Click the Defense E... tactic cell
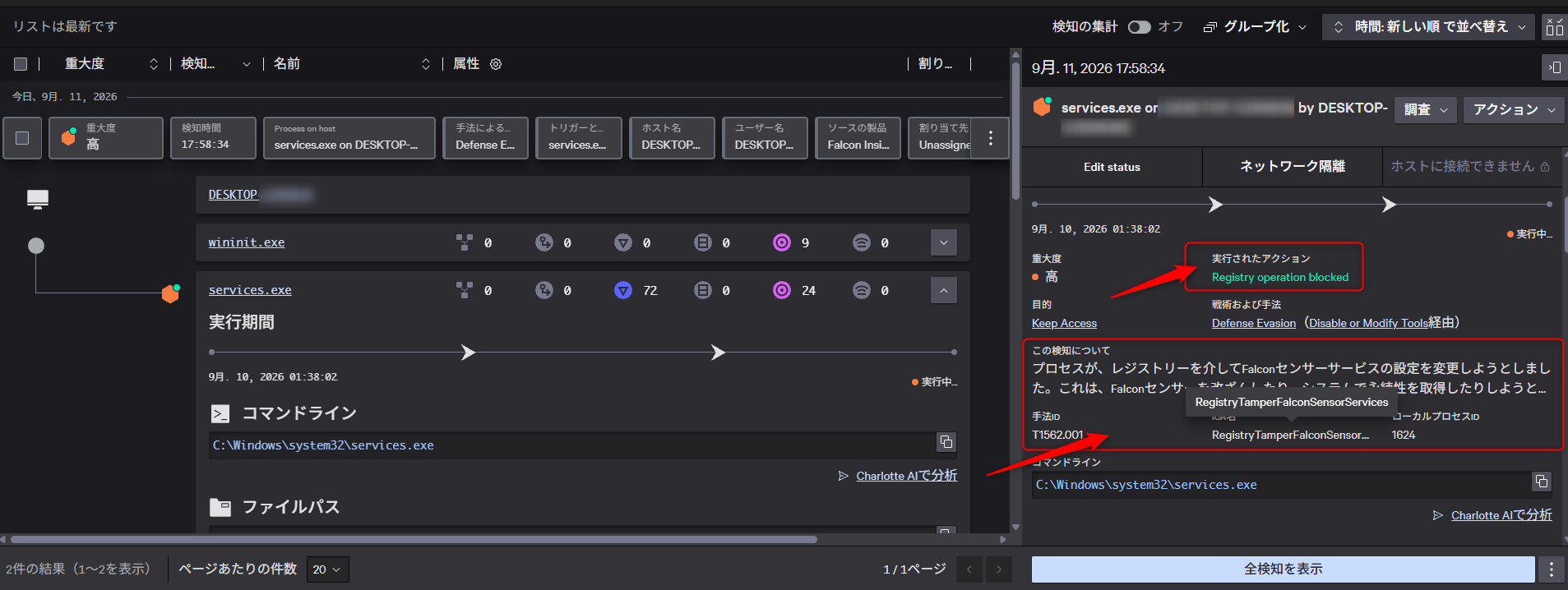This screenshot has width=1568, height=590. click(485, 137)
